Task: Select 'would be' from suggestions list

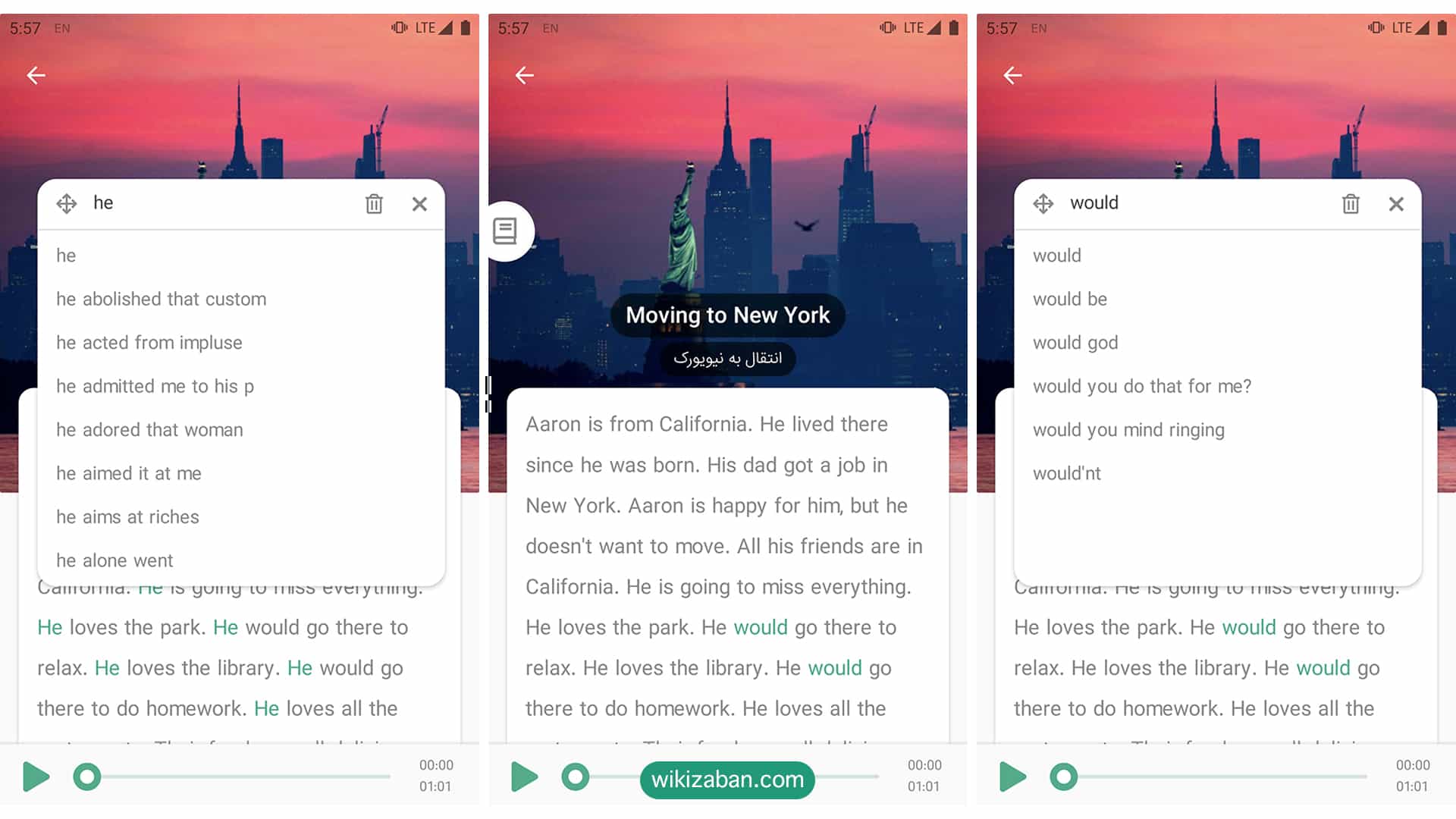Action: [1070, 299]
